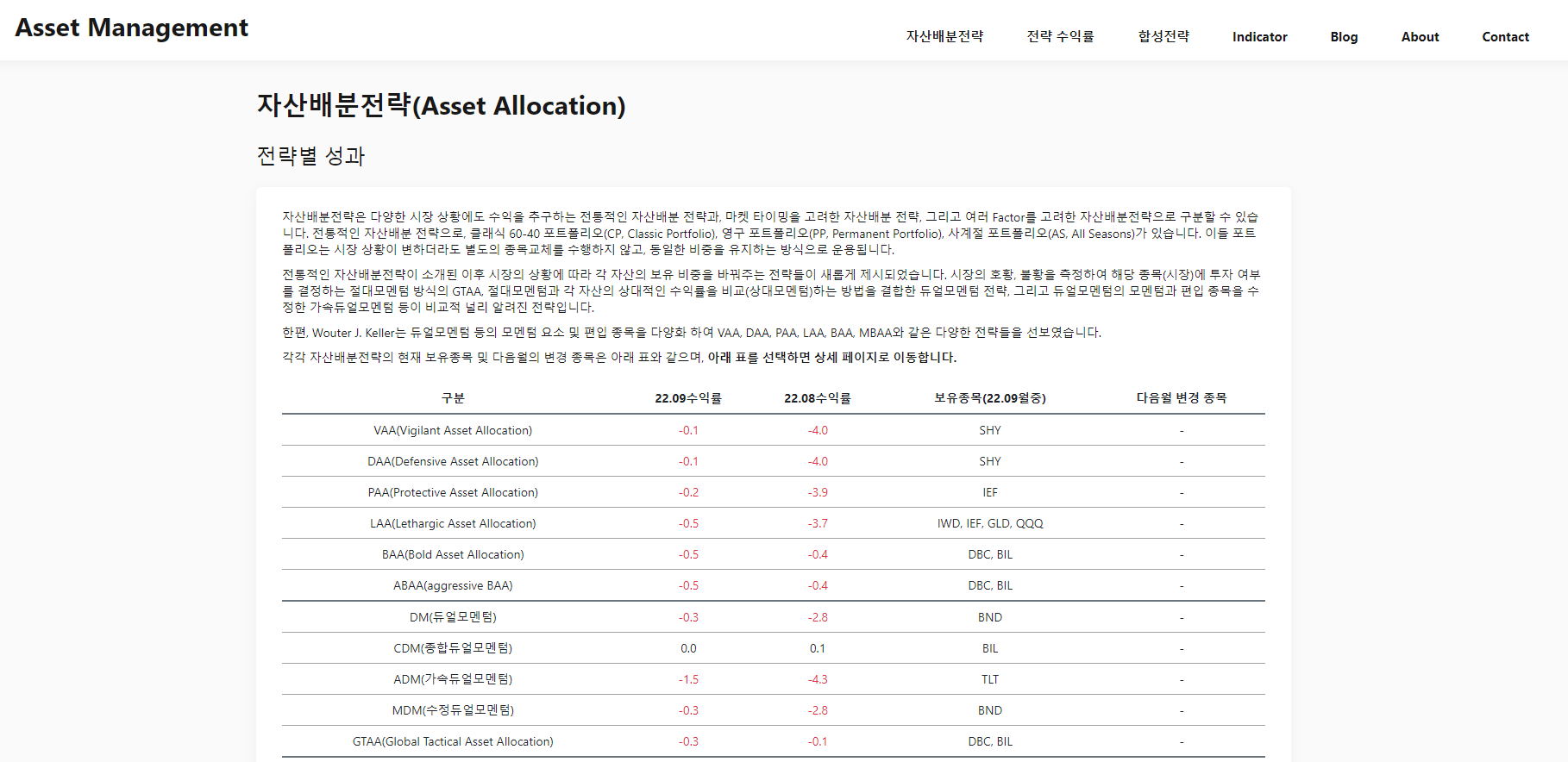
Task: Click the 22.08수익률 column header
Action: (818, 398)
